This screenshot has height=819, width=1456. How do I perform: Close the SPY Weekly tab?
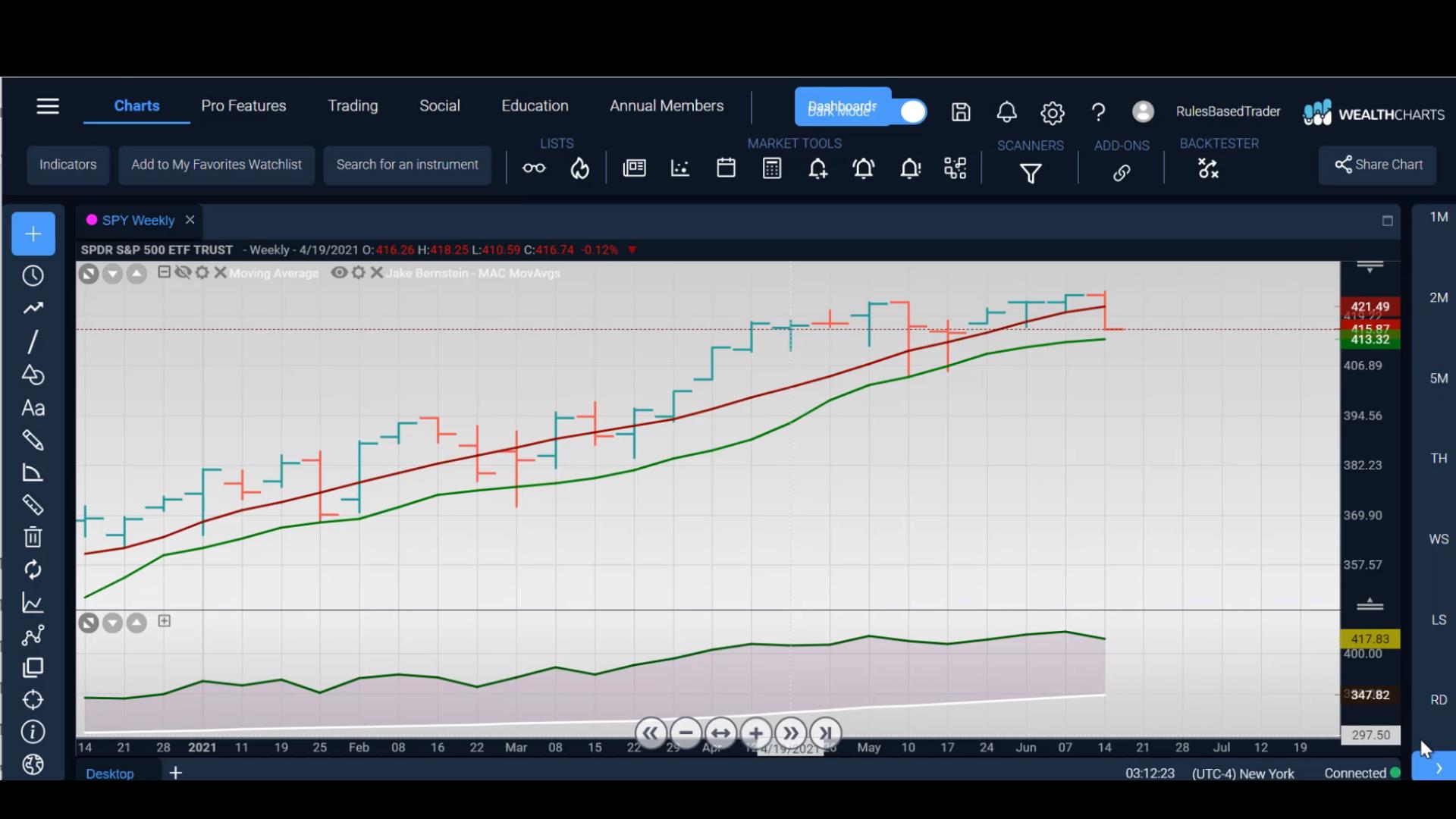(190, 220)
